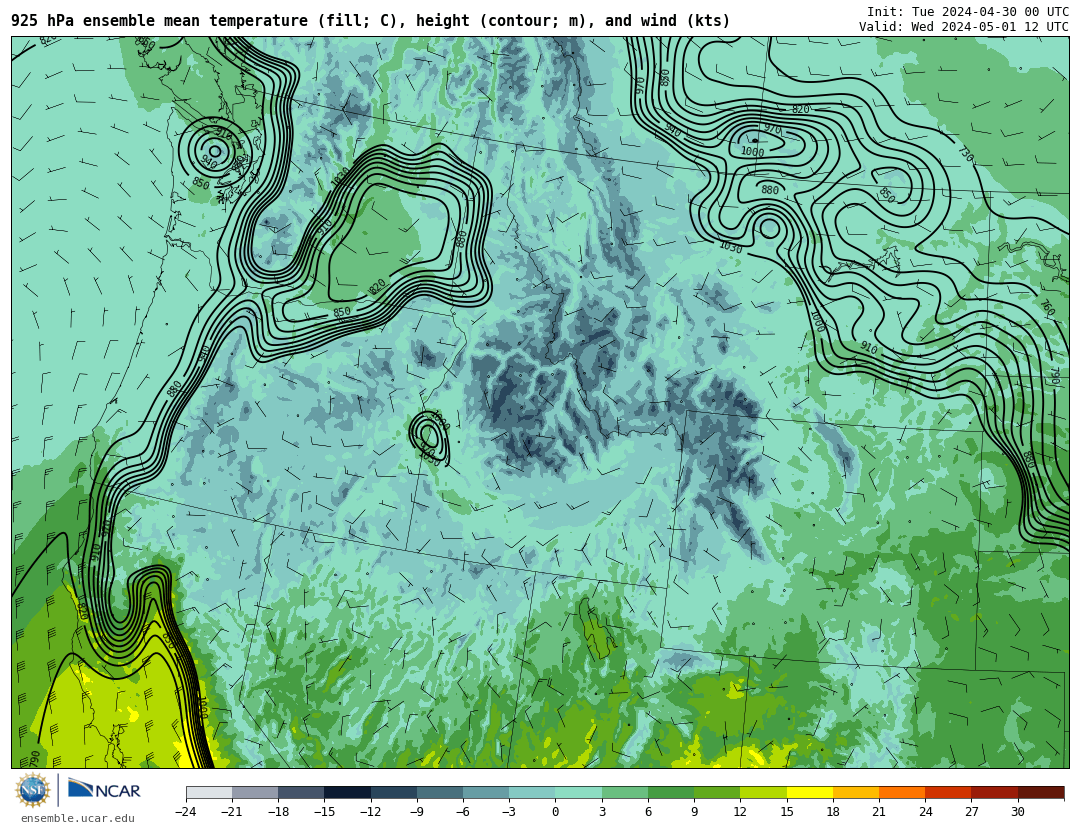Pick the lime swatch between 12 and 15
The height and width of the screenshot is (831, 1080).
[763, 792]
